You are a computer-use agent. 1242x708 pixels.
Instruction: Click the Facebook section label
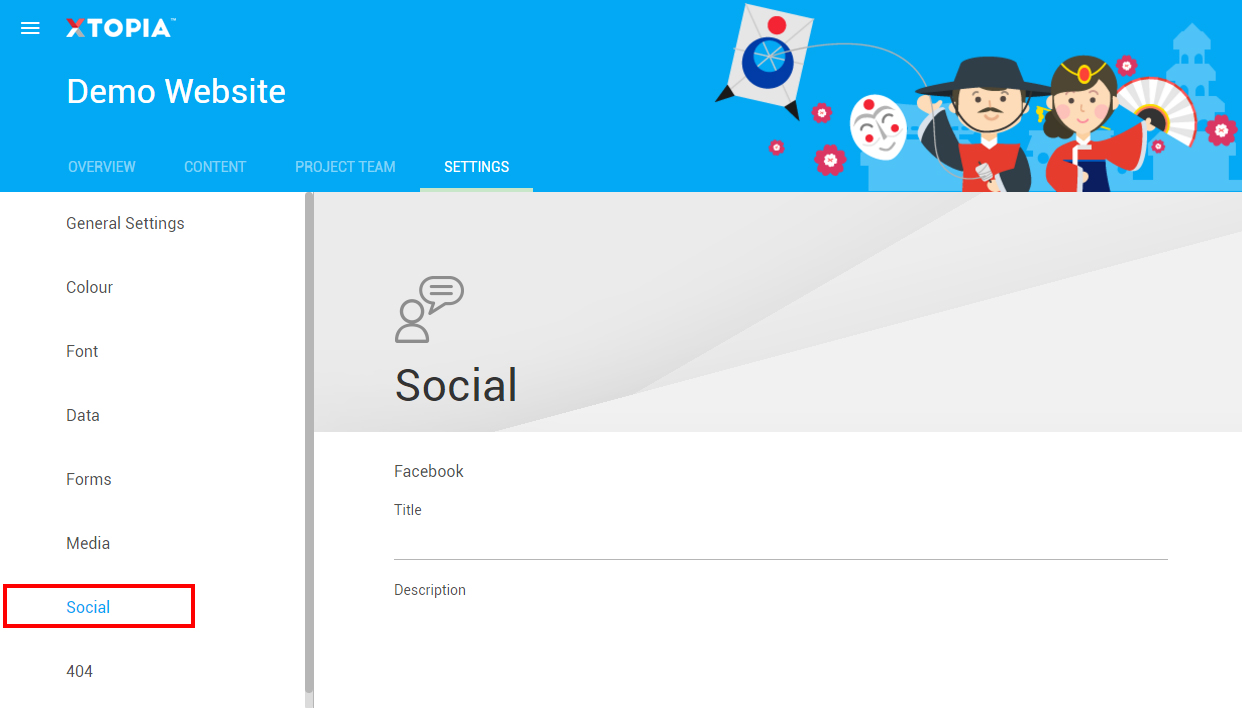(x=429, y=471)
